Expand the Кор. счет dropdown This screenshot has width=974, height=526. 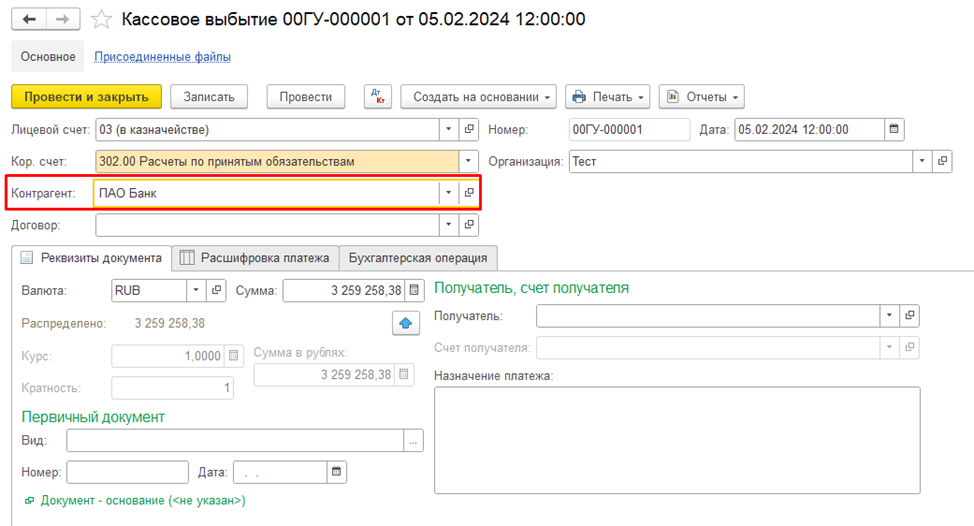[468, 161]
